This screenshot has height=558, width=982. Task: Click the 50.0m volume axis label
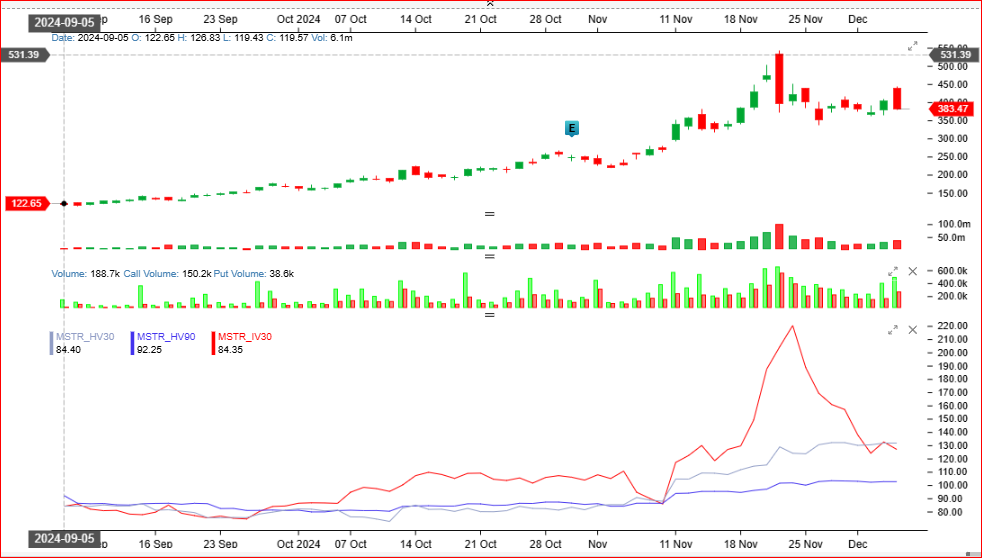coord(951,238)
